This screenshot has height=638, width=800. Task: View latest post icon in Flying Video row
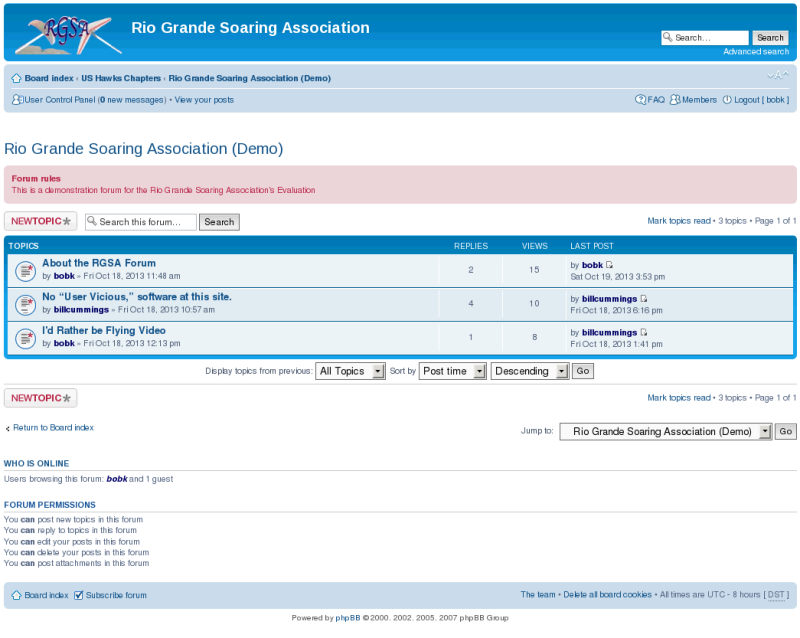click(x=644, y=332)
